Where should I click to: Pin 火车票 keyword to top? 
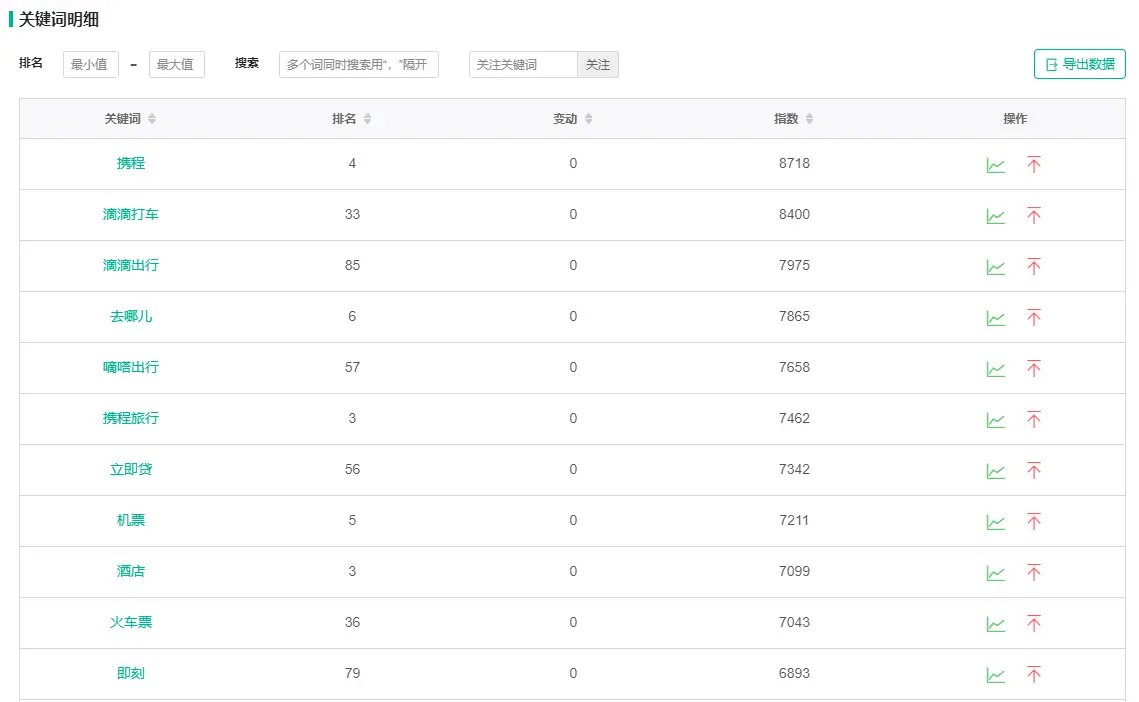click(1034, 623)
